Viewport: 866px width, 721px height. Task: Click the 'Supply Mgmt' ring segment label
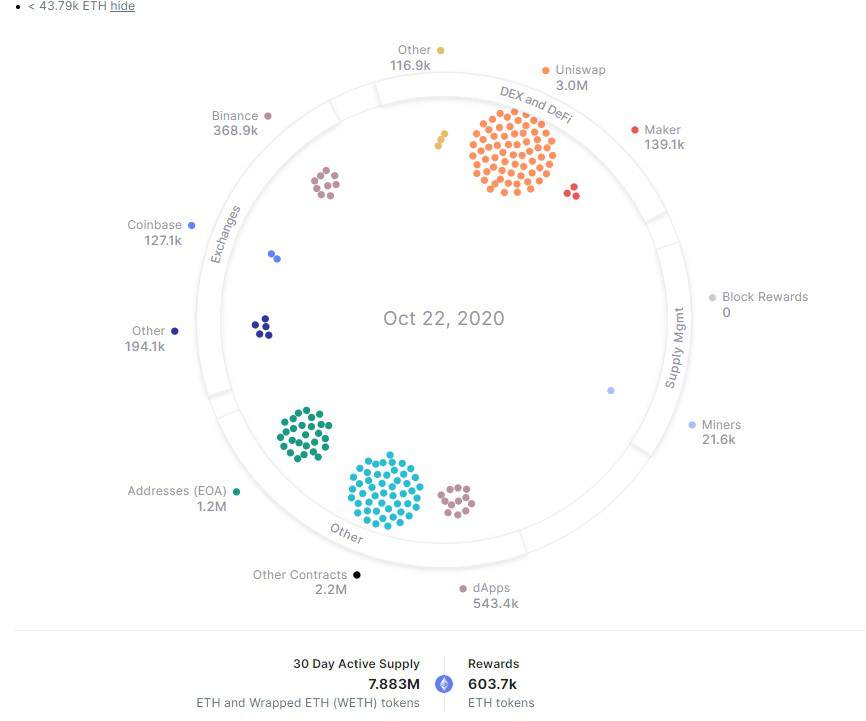coord(675,348)
